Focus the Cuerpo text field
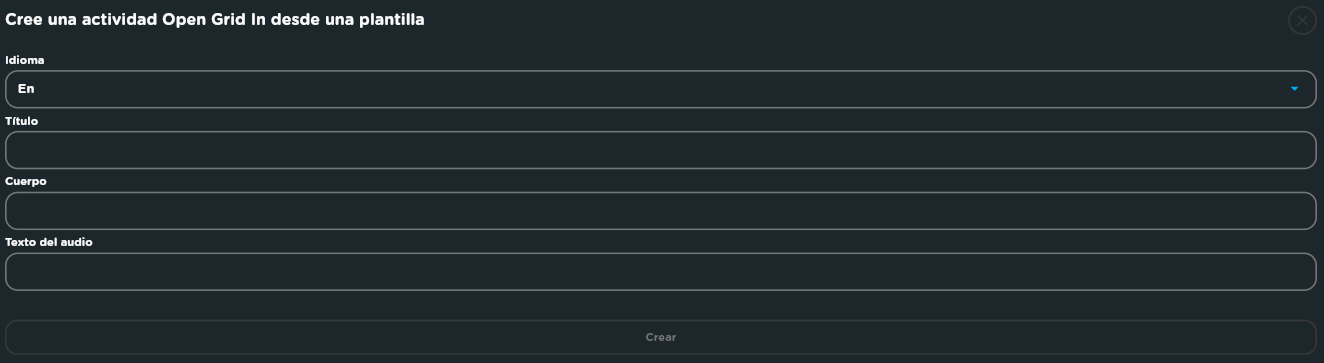The height and width of the screenshot is (363, 1324). click(661, 211)
